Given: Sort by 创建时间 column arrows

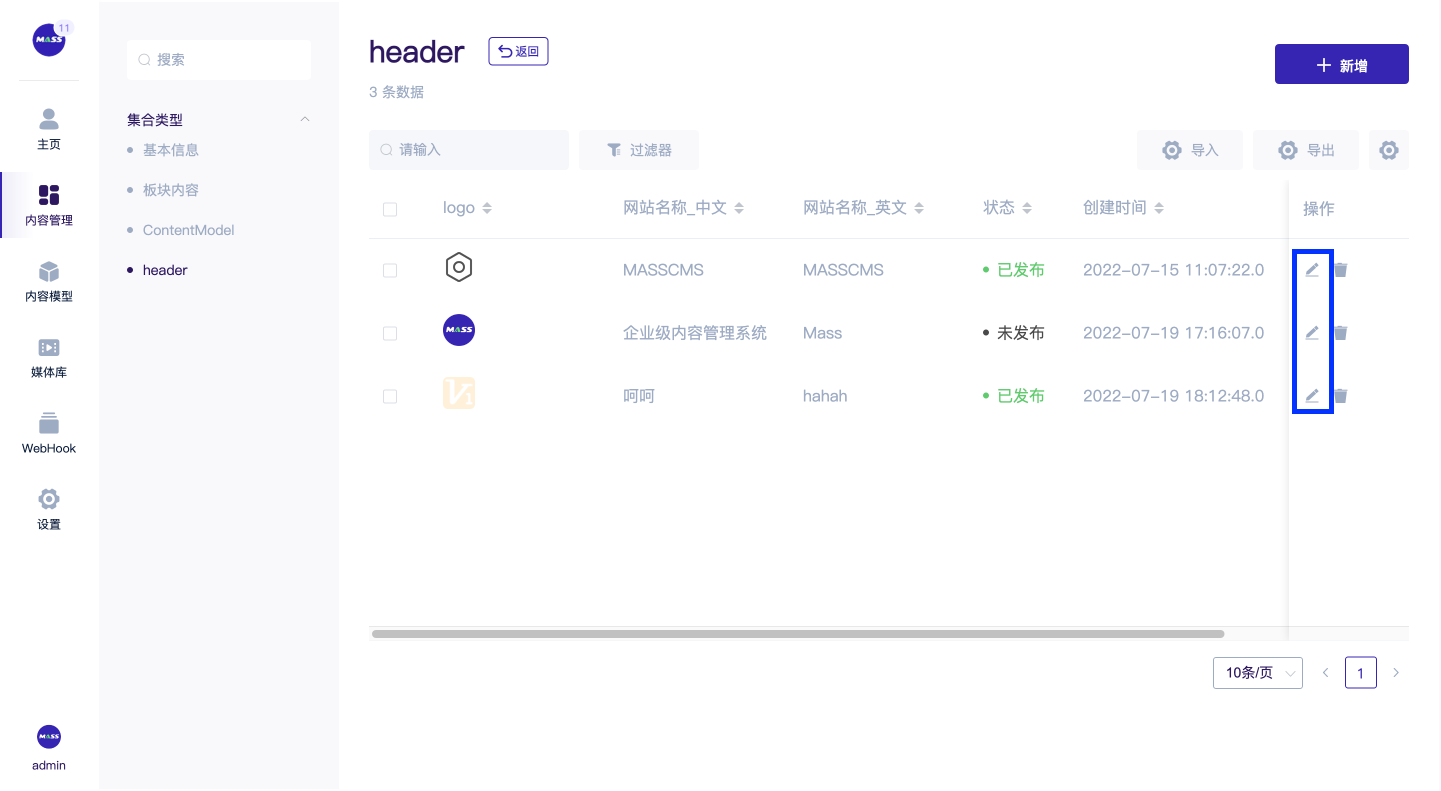Looking at the screenshot, I should 1159,209.
